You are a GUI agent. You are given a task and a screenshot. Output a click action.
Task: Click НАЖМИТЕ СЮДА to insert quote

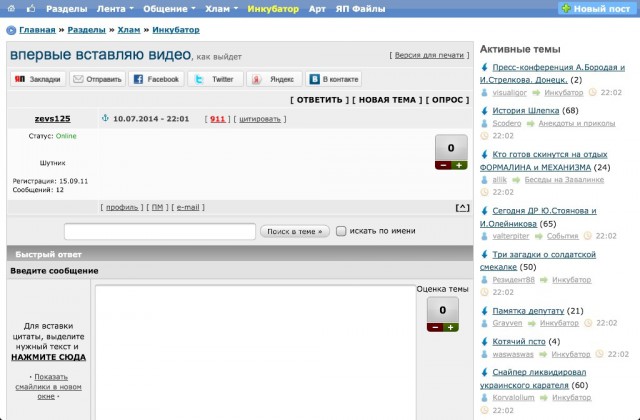click(49, 357)
